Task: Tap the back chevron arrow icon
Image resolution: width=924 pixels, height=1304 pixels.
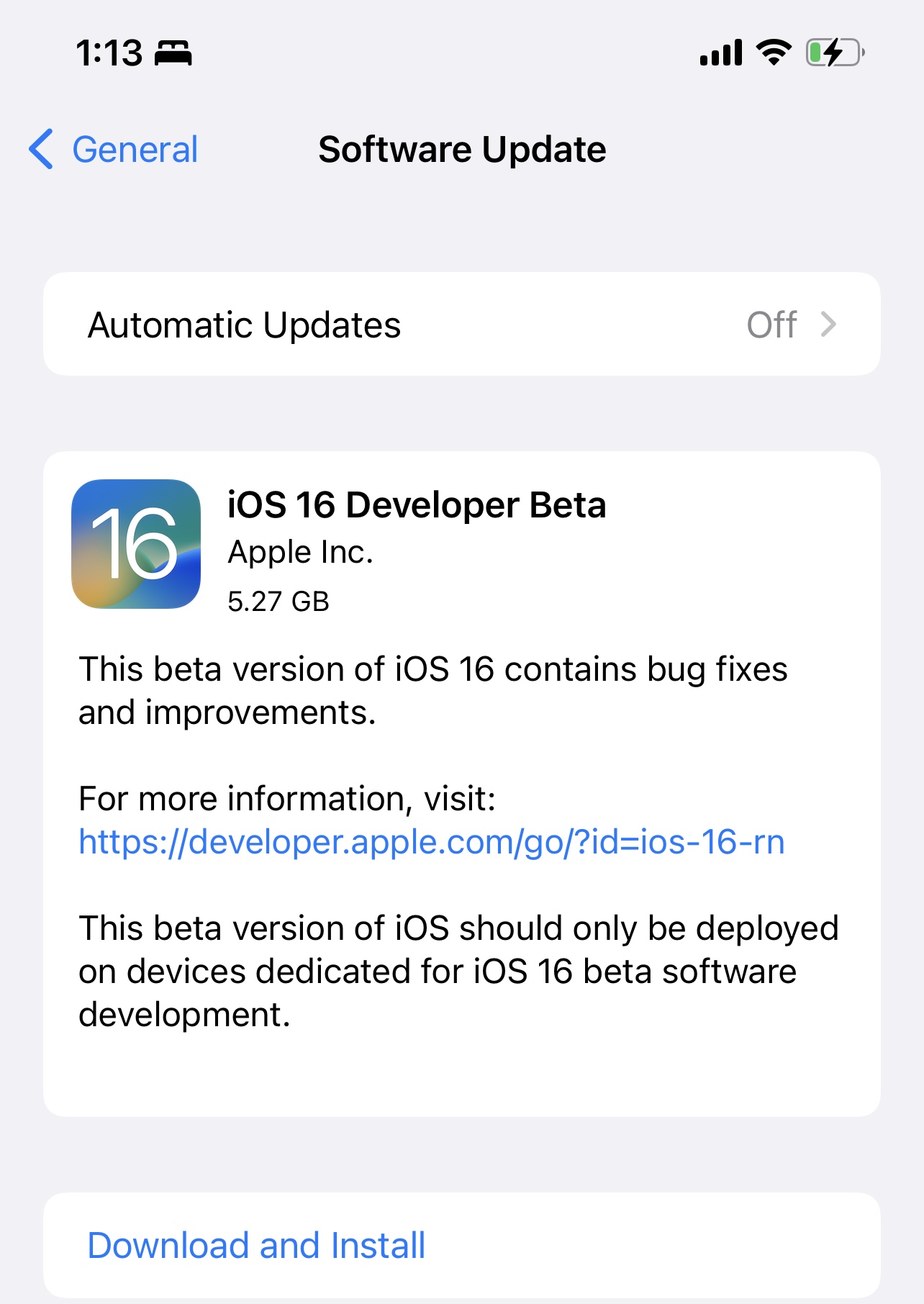Action: pyautogui.click(x=41, y=149)
